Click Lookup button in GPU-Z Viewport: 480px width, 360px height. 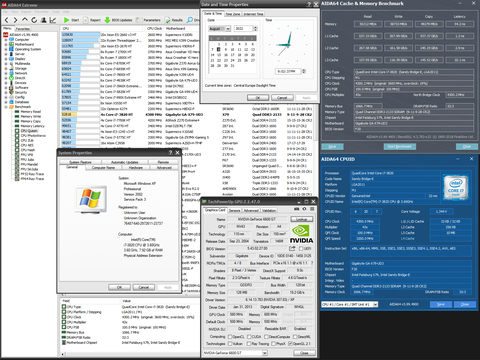302,219
